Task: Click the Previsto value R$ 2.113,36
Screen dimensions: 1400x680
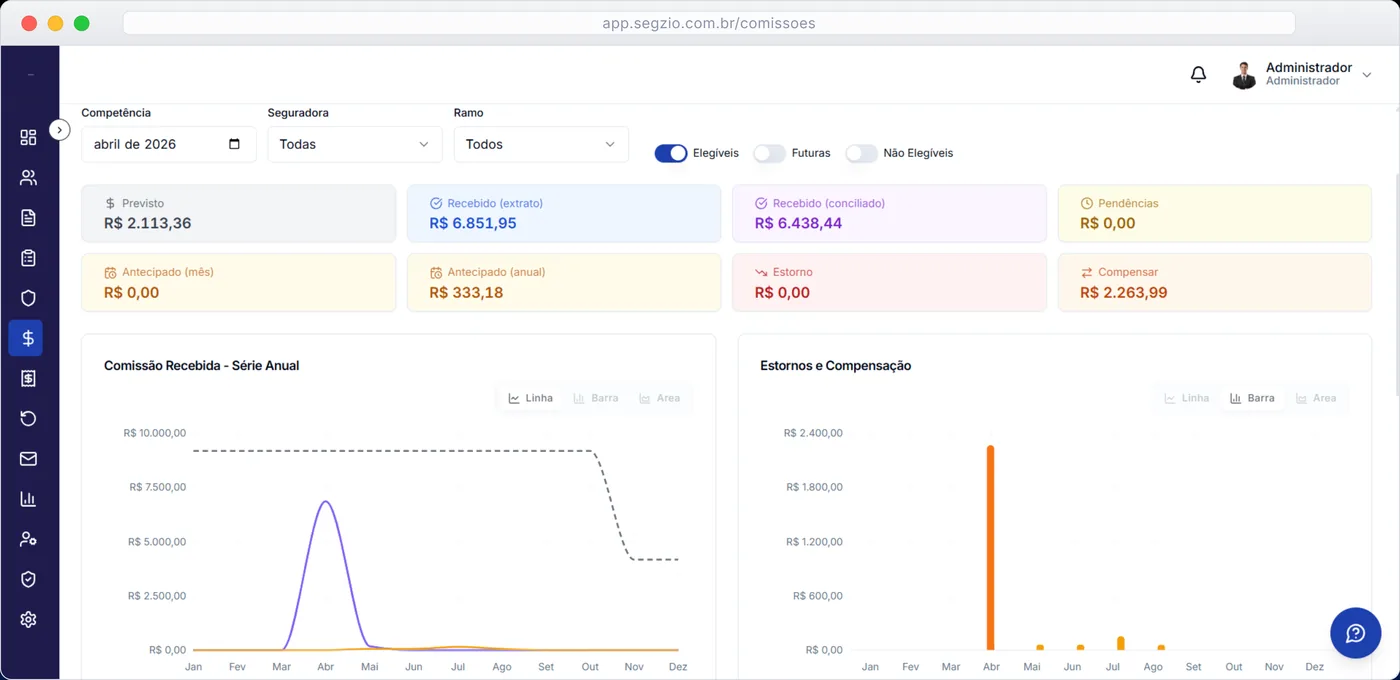Action: 147,223
